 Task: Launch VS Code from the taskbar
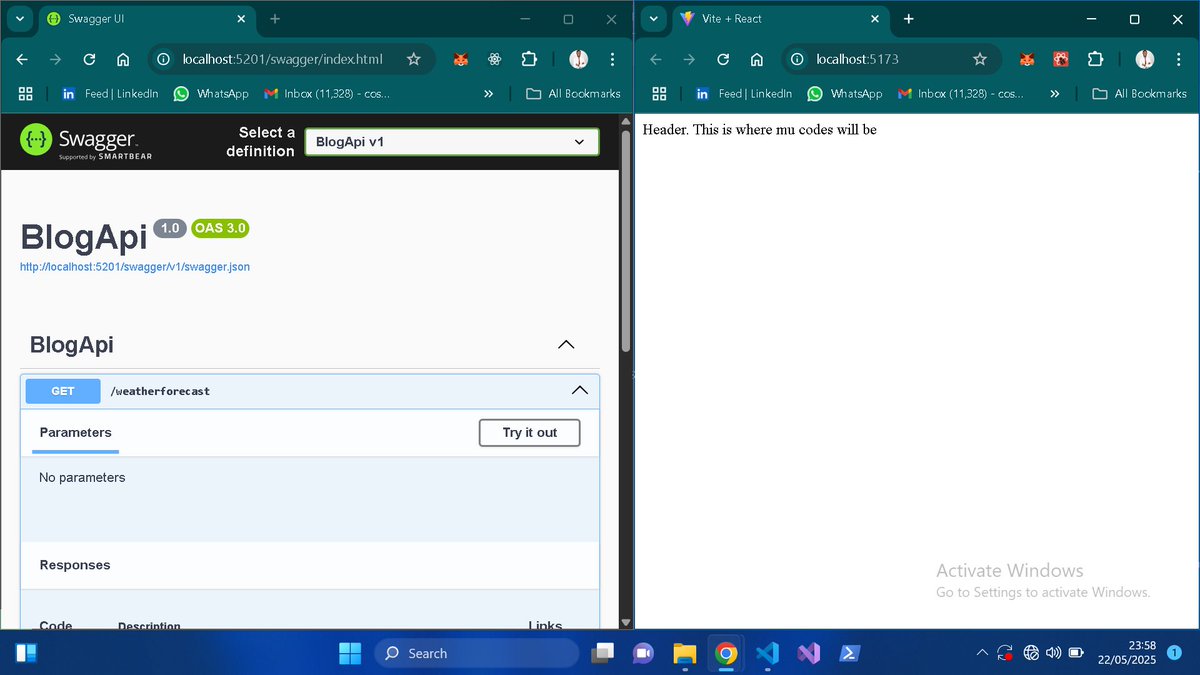[x=767, y=653]
